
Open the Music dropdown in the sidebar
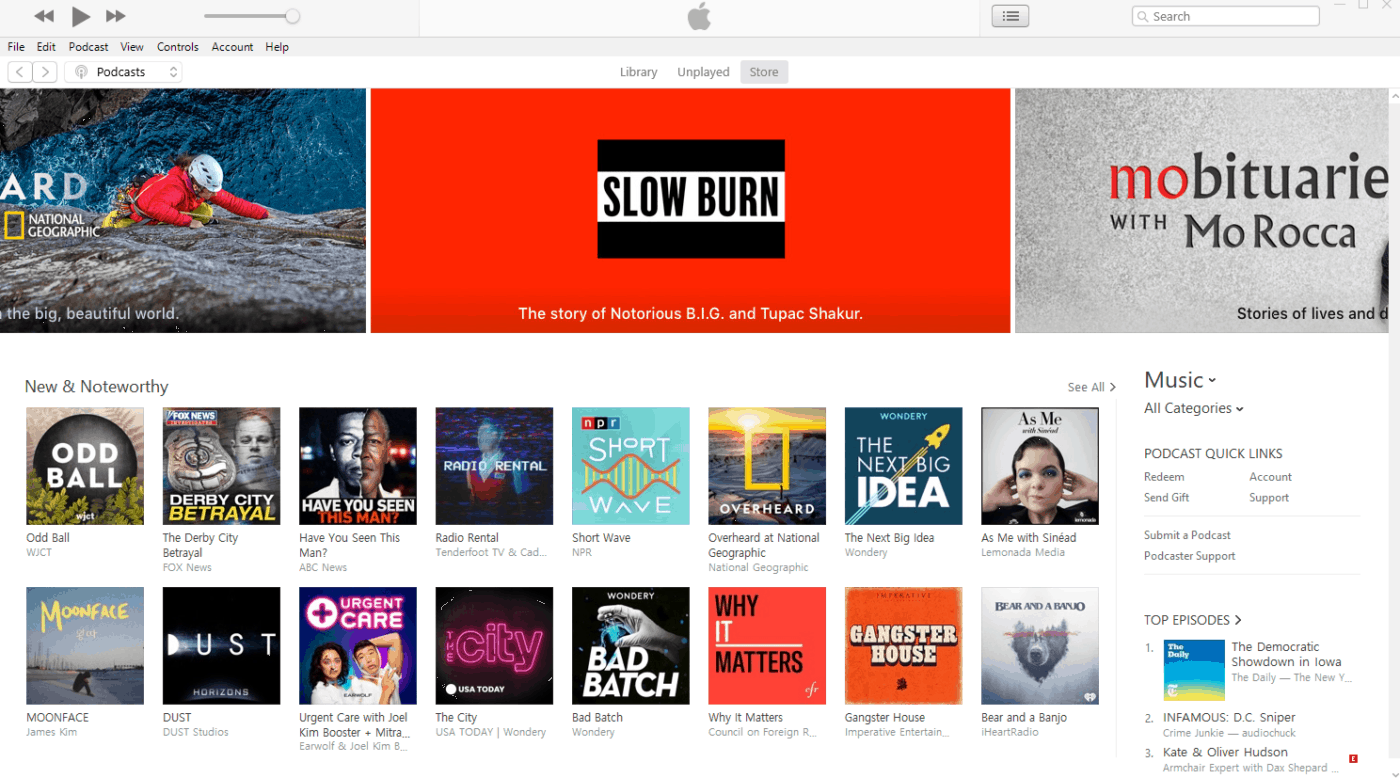click(x=1180, y=380)
